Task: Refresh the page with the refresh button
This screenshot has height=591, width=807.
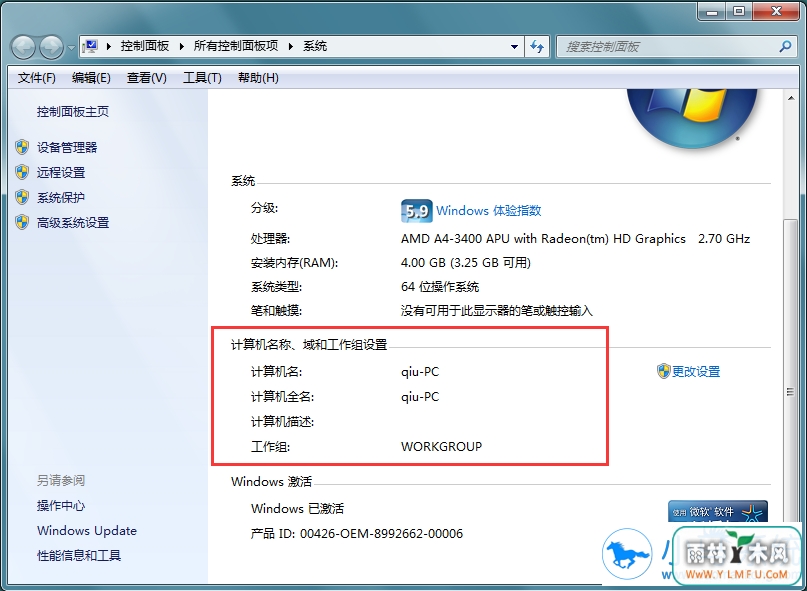Action: pos(537,47)
